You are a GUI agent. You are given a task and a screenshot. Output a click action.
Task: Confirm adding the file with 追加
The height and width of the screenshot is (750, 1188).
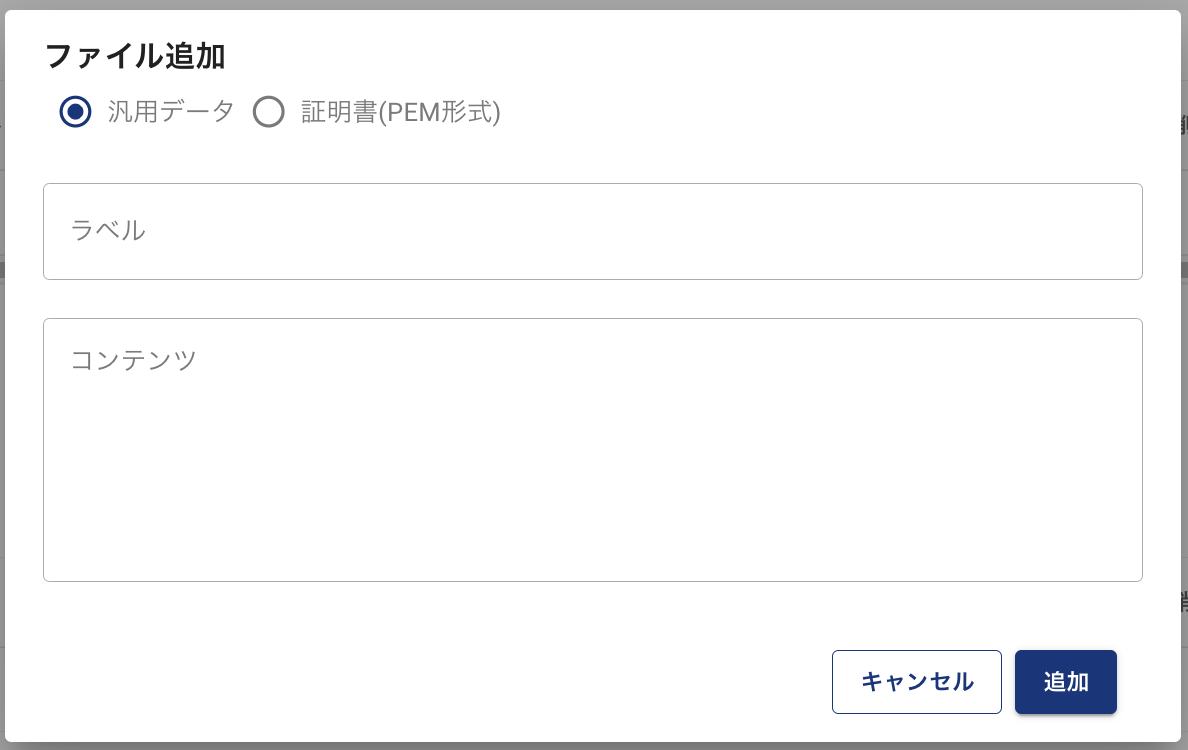click(1065, 682)
